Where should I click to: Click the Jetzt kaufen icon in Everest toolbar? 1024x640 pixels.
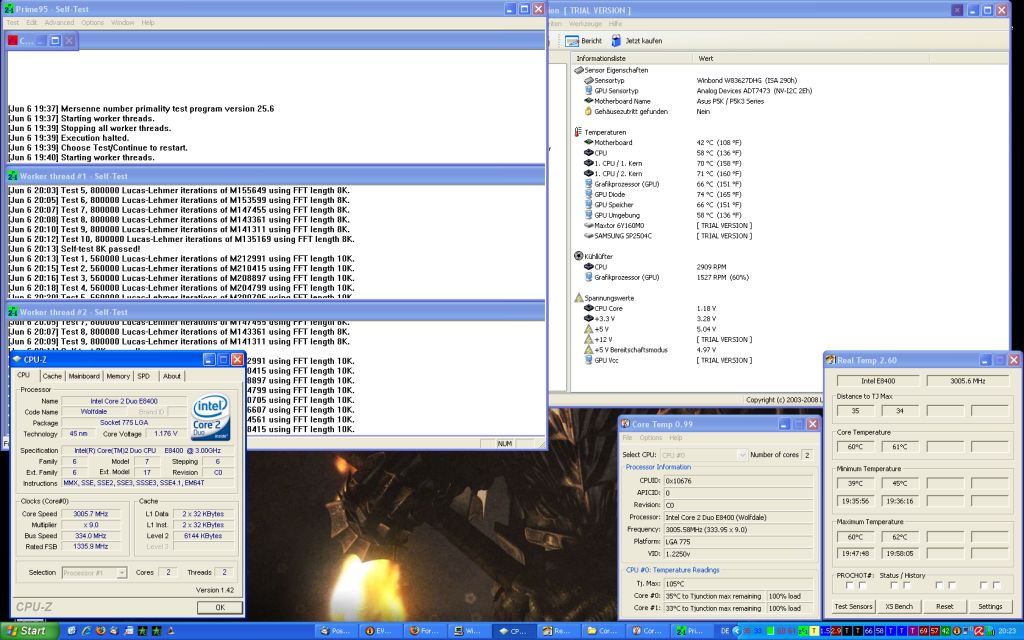(616, 40)
